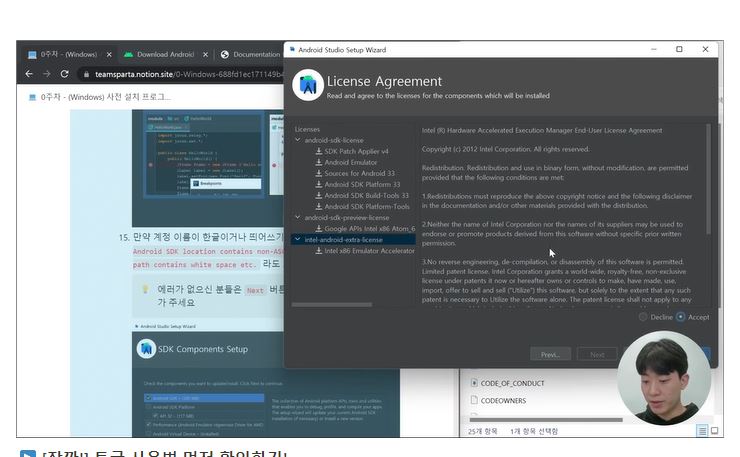Maximize the Android Studio Setup Wizard window
740x457 pixels.
[679, 49]
